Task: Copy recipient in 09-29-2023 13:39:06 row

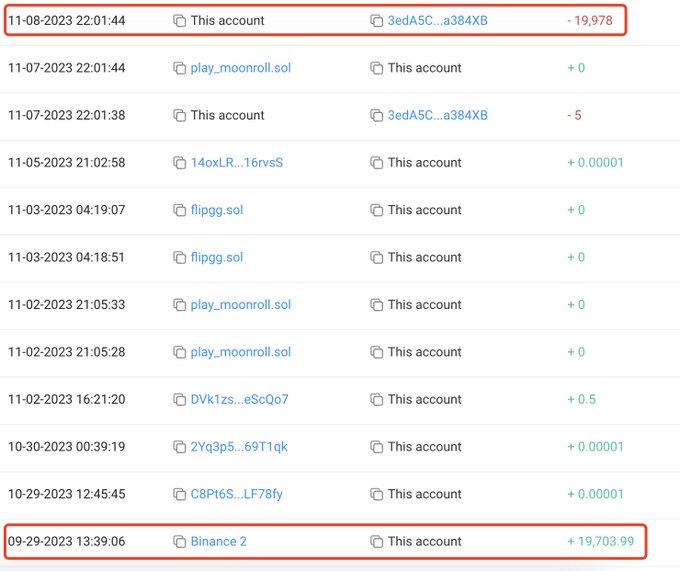Action: tap(376, 542)
